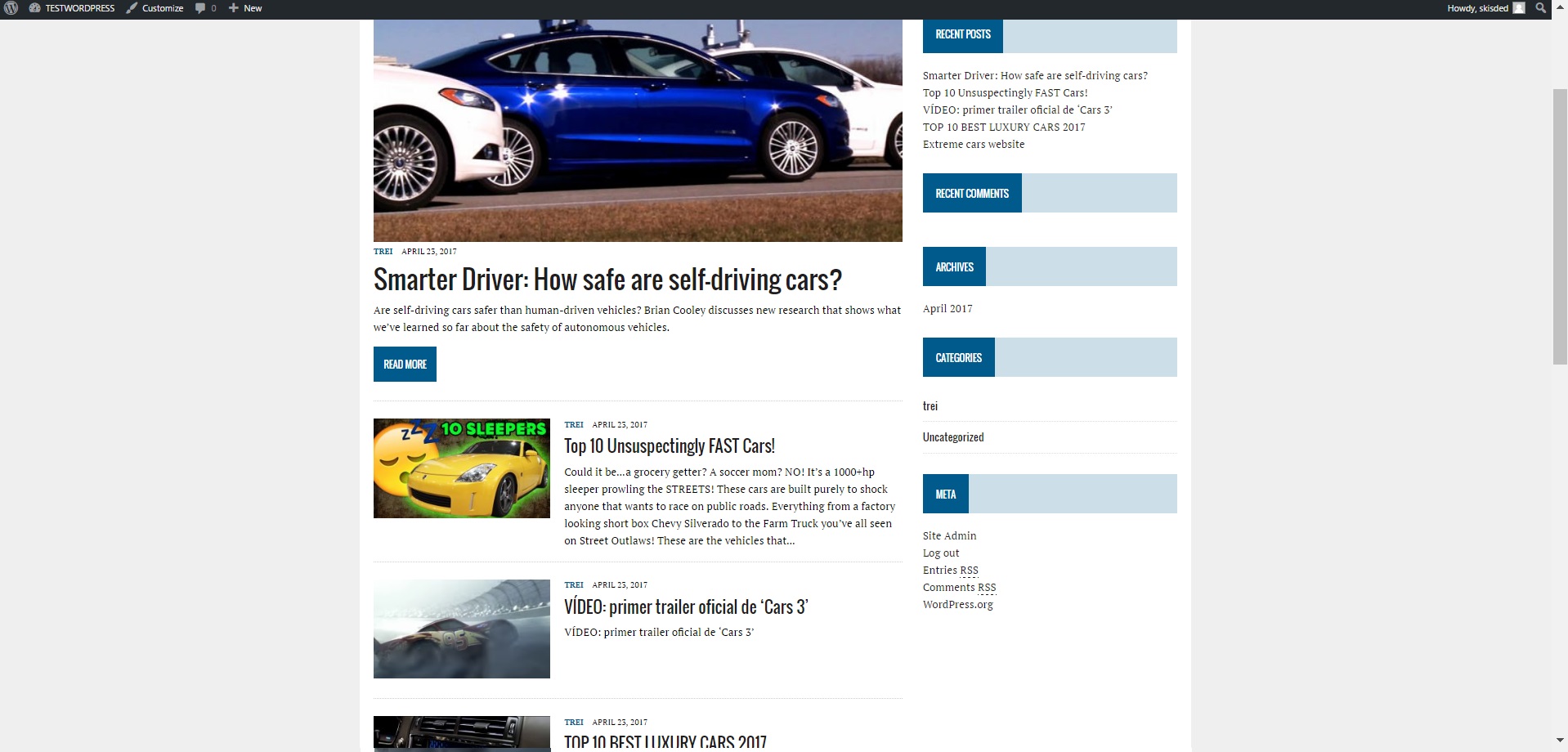Open Extreme cars website in Recent Posts
Screen dimensions: 1568x752
point(974,145)
